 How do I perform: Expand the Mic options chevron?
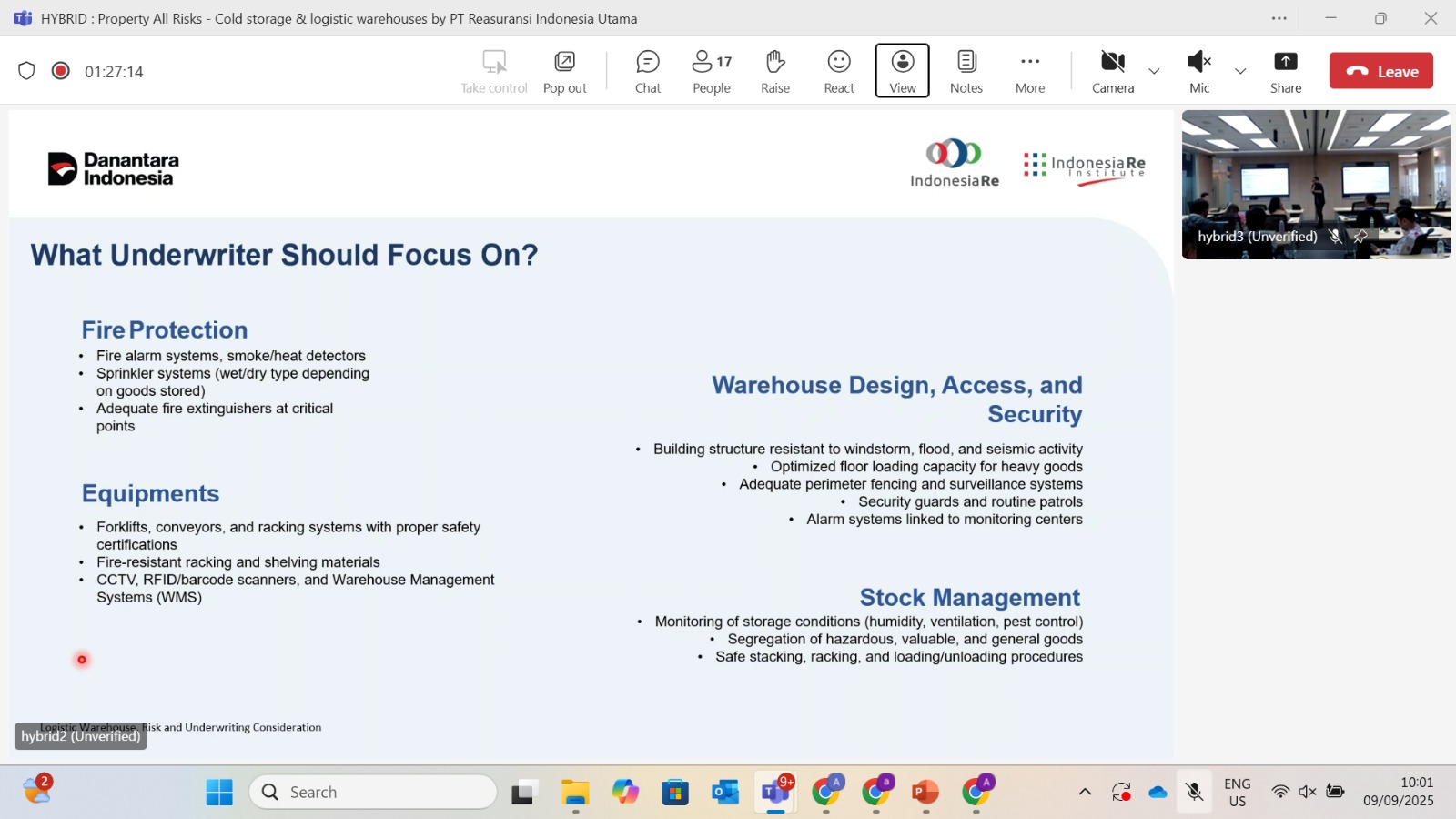tap(1240, 71)
